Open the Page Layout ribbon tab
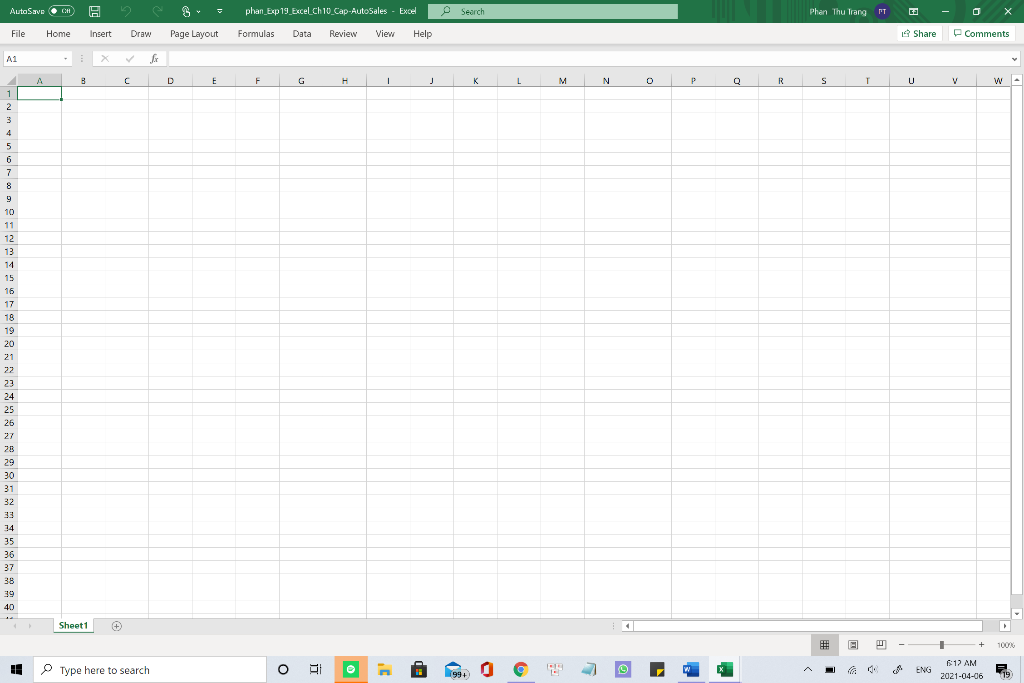Viewport: 1024px width, 683px height. [194, 33]
